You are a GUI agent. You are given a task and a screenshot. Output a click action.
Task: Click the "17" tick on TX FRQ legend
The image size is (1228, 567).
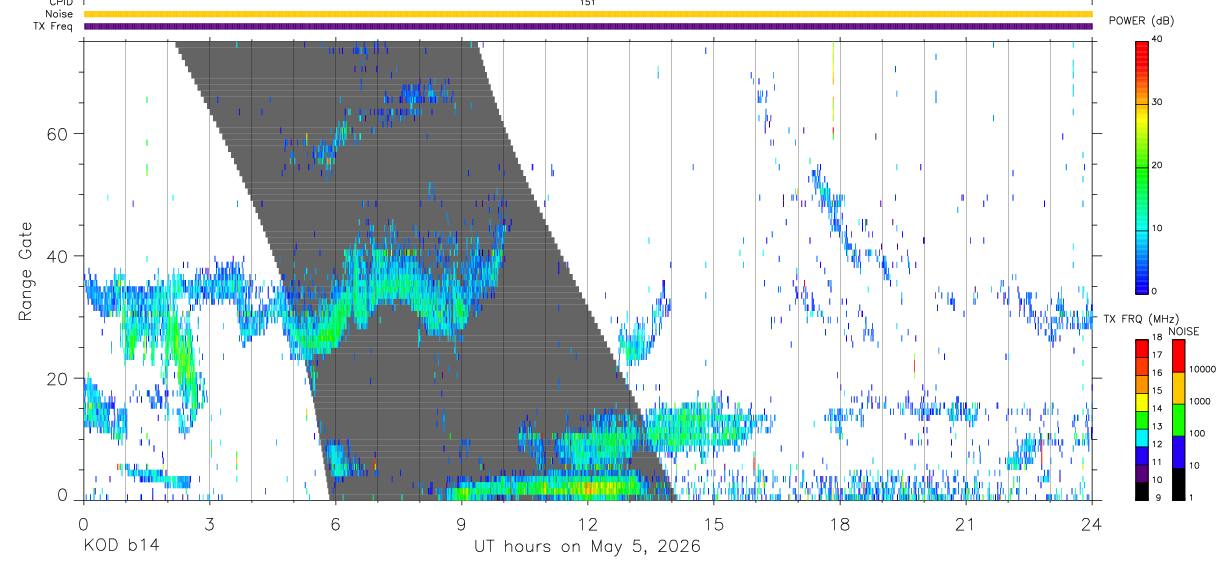coord(1157,355)
